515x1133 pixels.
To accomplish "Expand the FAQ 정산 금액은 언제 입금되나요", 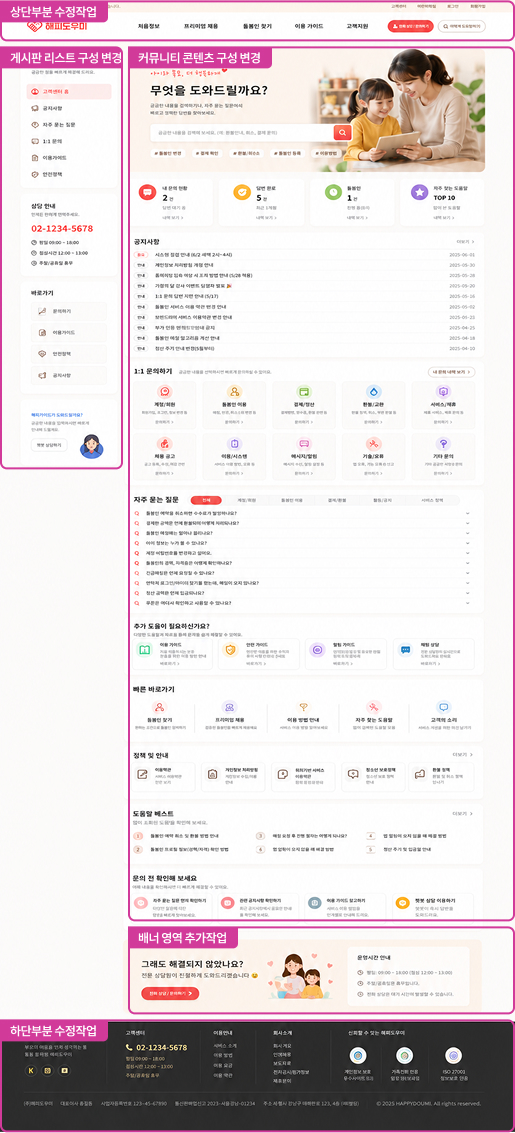I will [301, 593].
